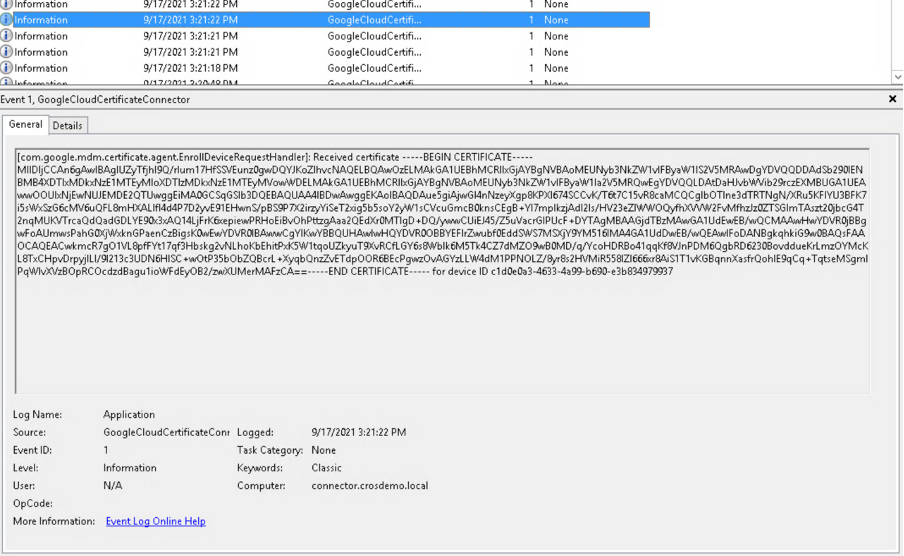Click the info icon of the topmost unselected 3:21:22 PM event
904x556 pixels.
(x=7, y=5)
